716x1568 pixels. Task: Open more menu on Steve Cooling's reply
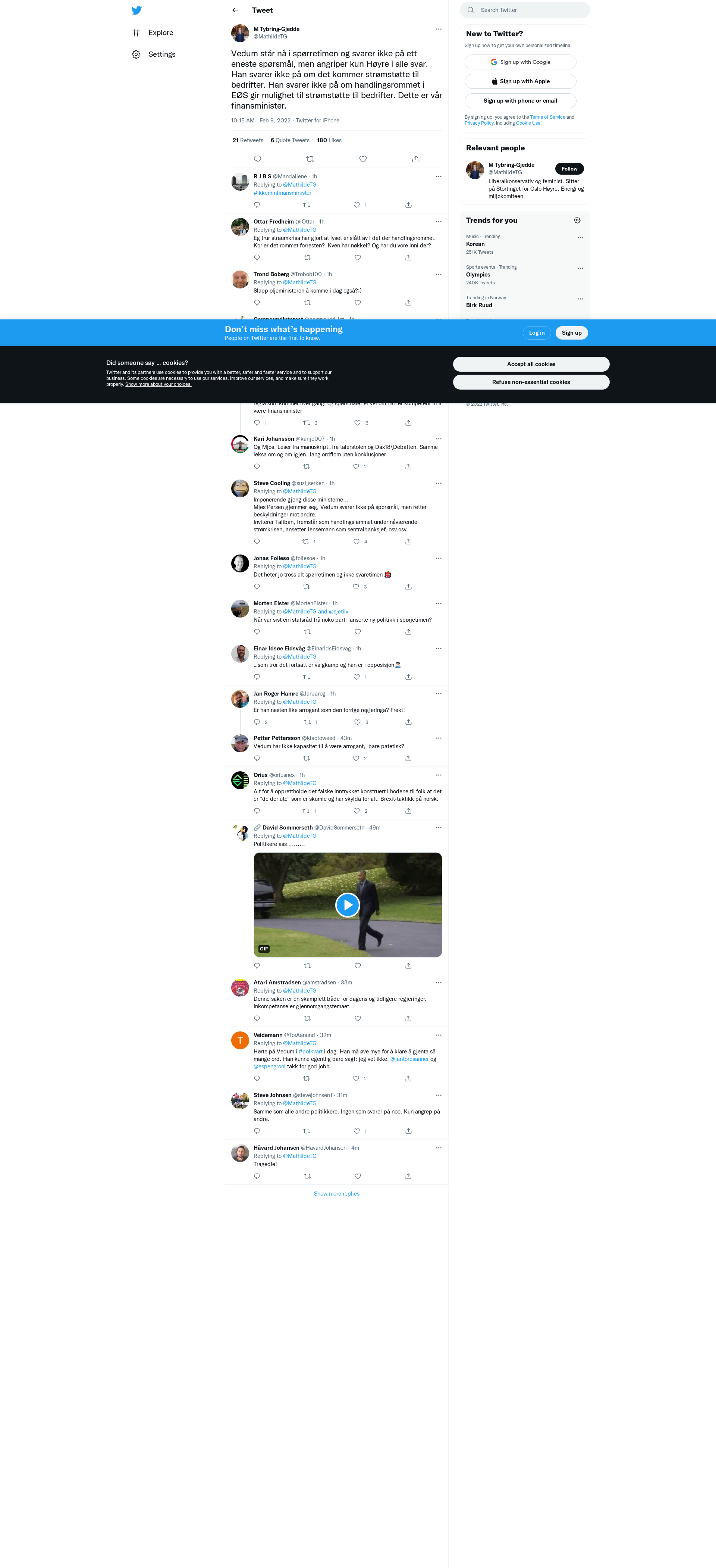click(x=439, y=483)
